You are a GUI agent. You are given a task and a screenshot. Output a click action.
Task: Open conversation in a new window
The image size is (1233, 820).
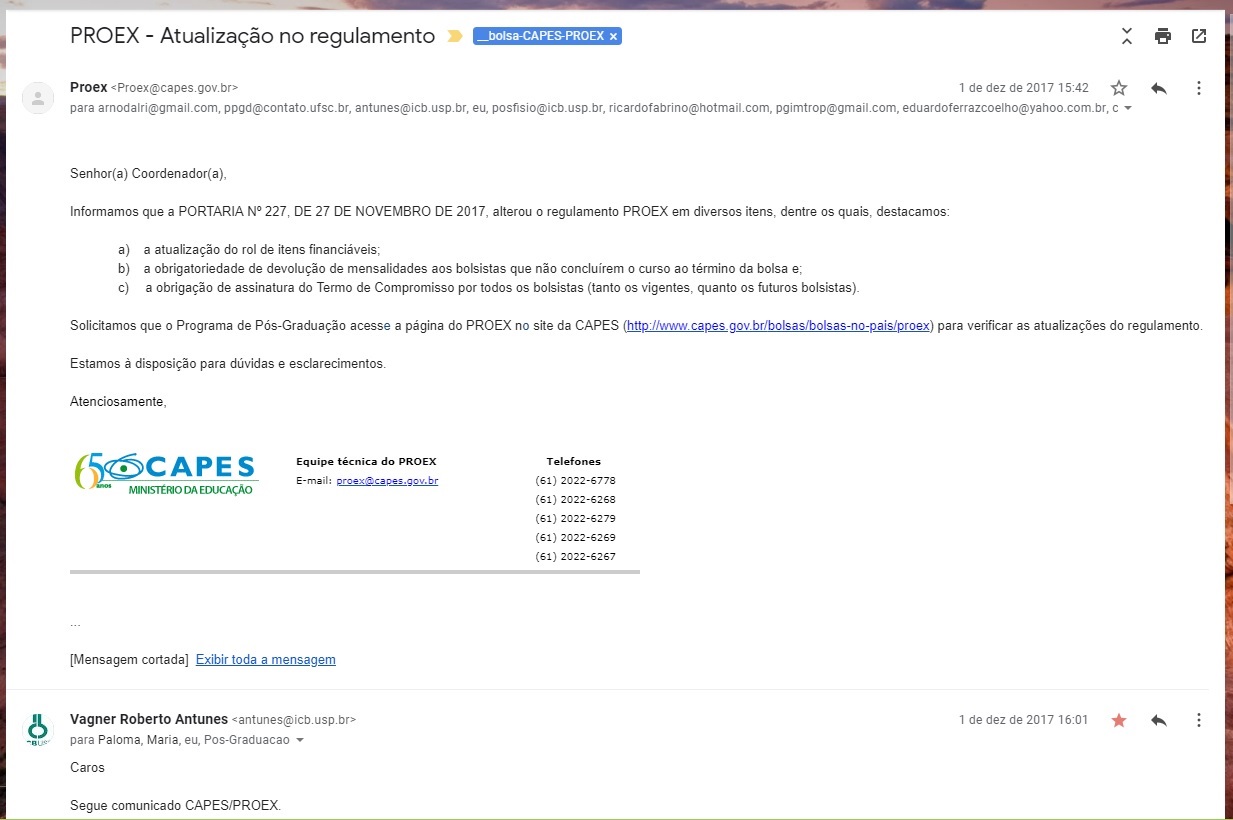(1199, 36)
